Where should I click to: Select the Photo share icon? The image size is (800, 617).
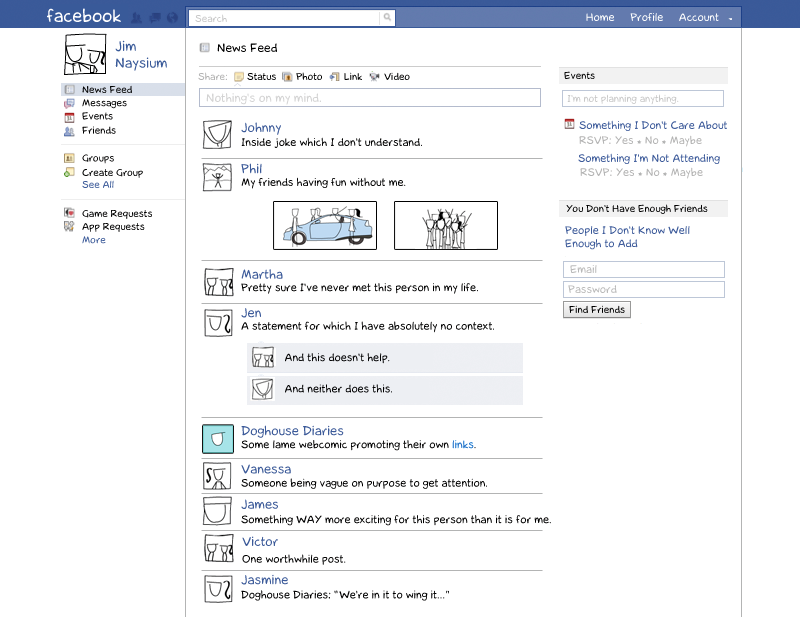click(287, 77)
